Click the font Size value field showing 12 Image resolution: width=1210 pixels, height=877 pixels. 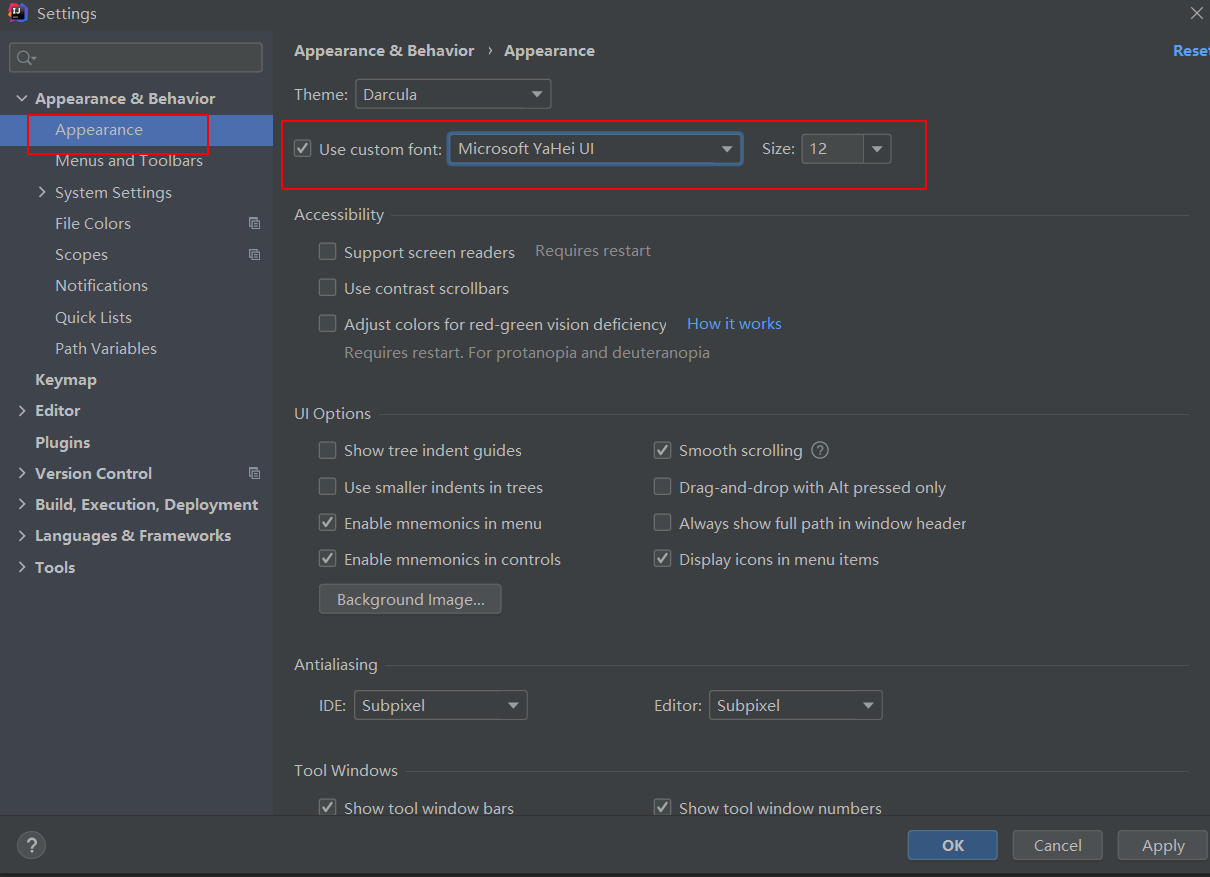click(832, 149)
